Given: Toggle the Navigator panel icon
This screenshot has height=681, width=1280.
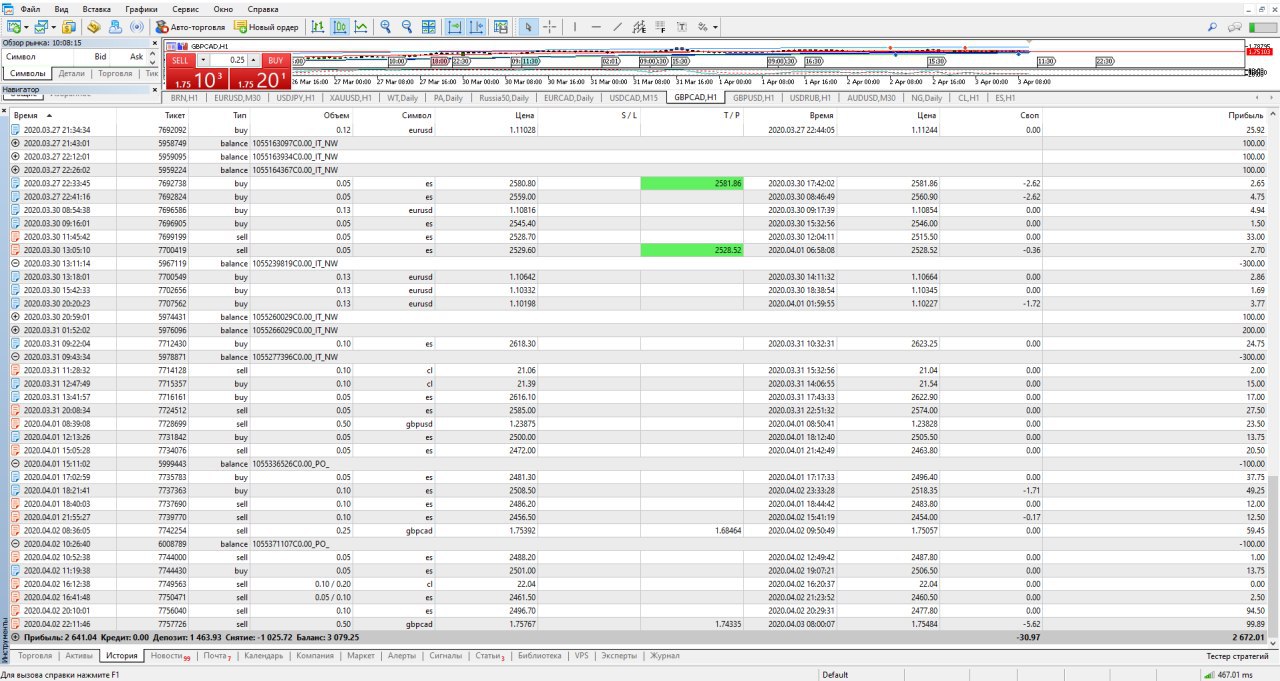Looking at the screenshot, I should pyautogui.click(x=115, y=27).
